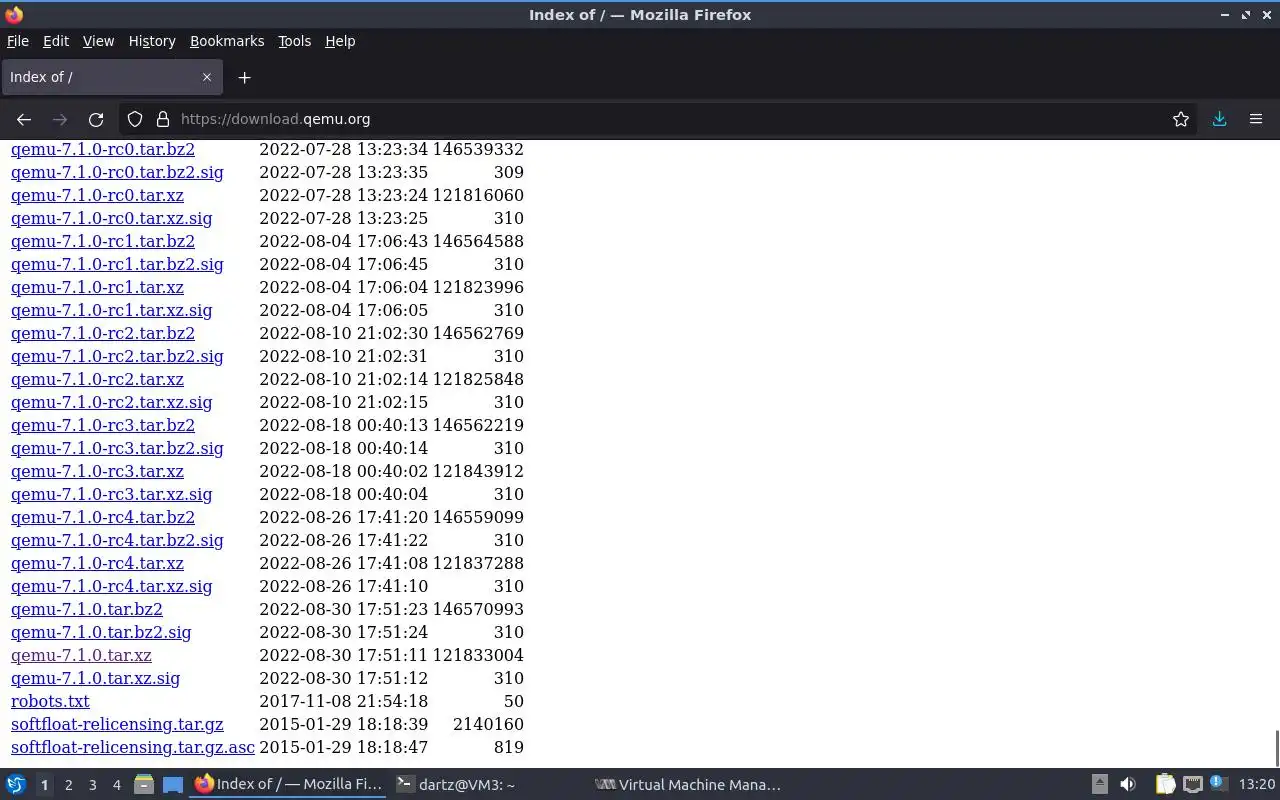Open the file manager taskbar icon

click(x=143, y=785)
